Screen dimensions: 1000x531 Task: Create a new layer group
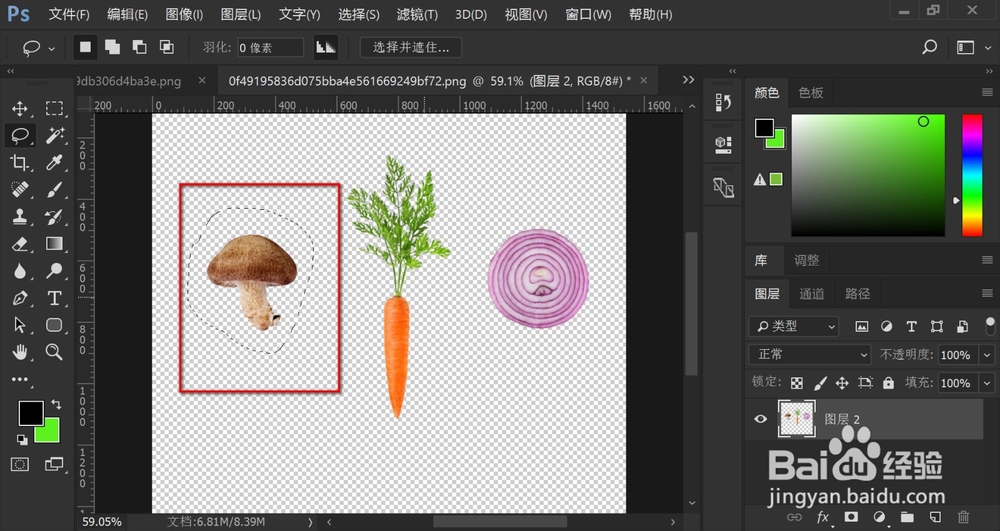point(907,517)
